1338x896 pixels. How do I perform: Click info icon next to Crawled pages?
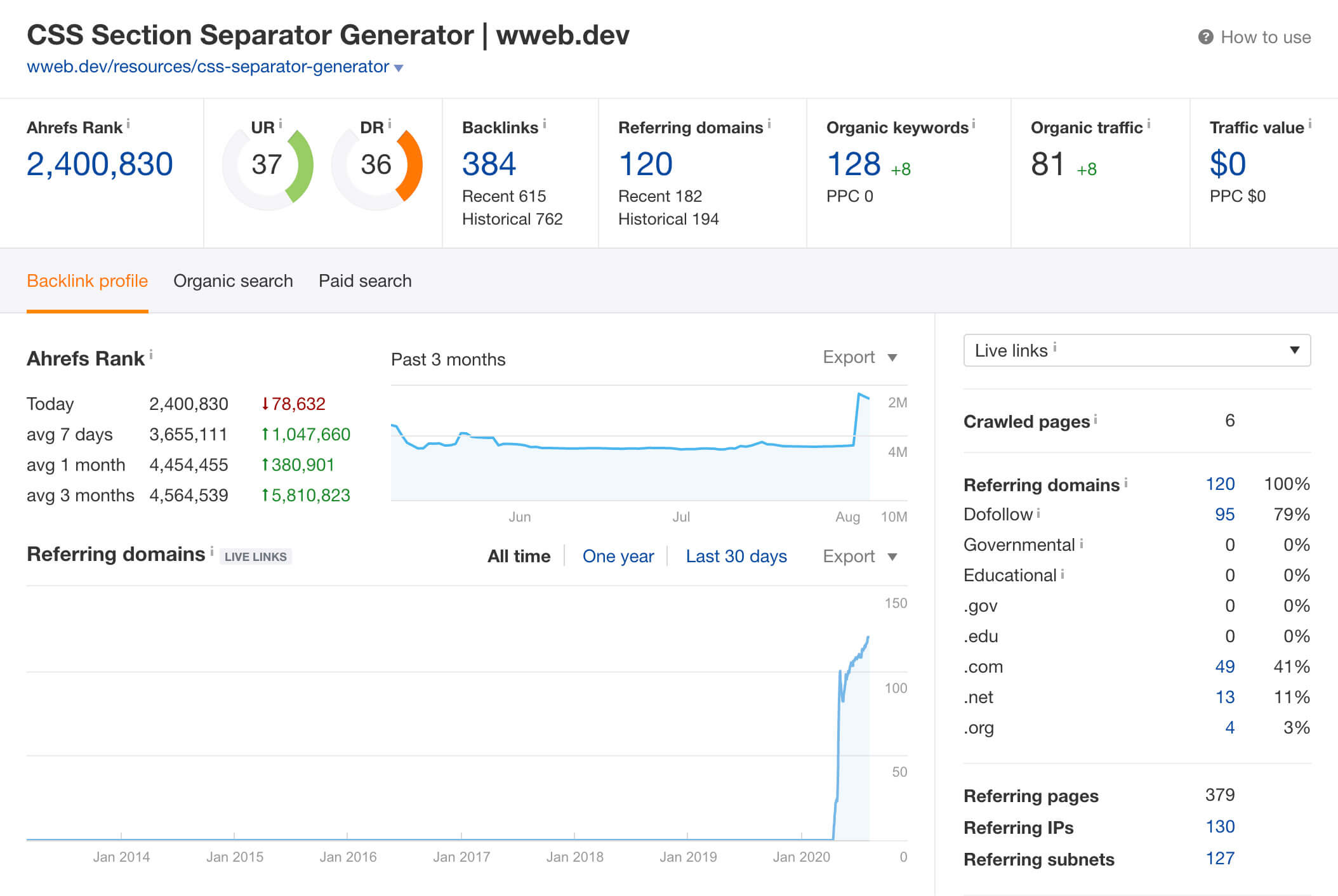(x=1096, y=418)
